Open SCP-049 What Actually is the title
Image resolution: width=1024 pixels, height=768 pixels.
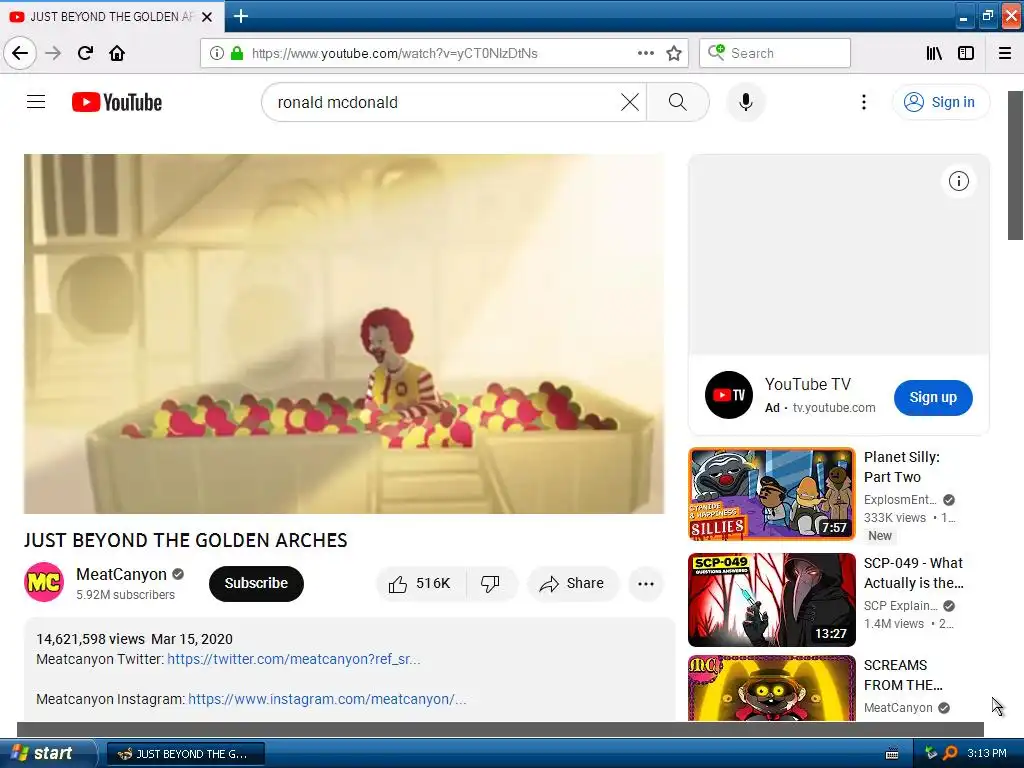914,573
